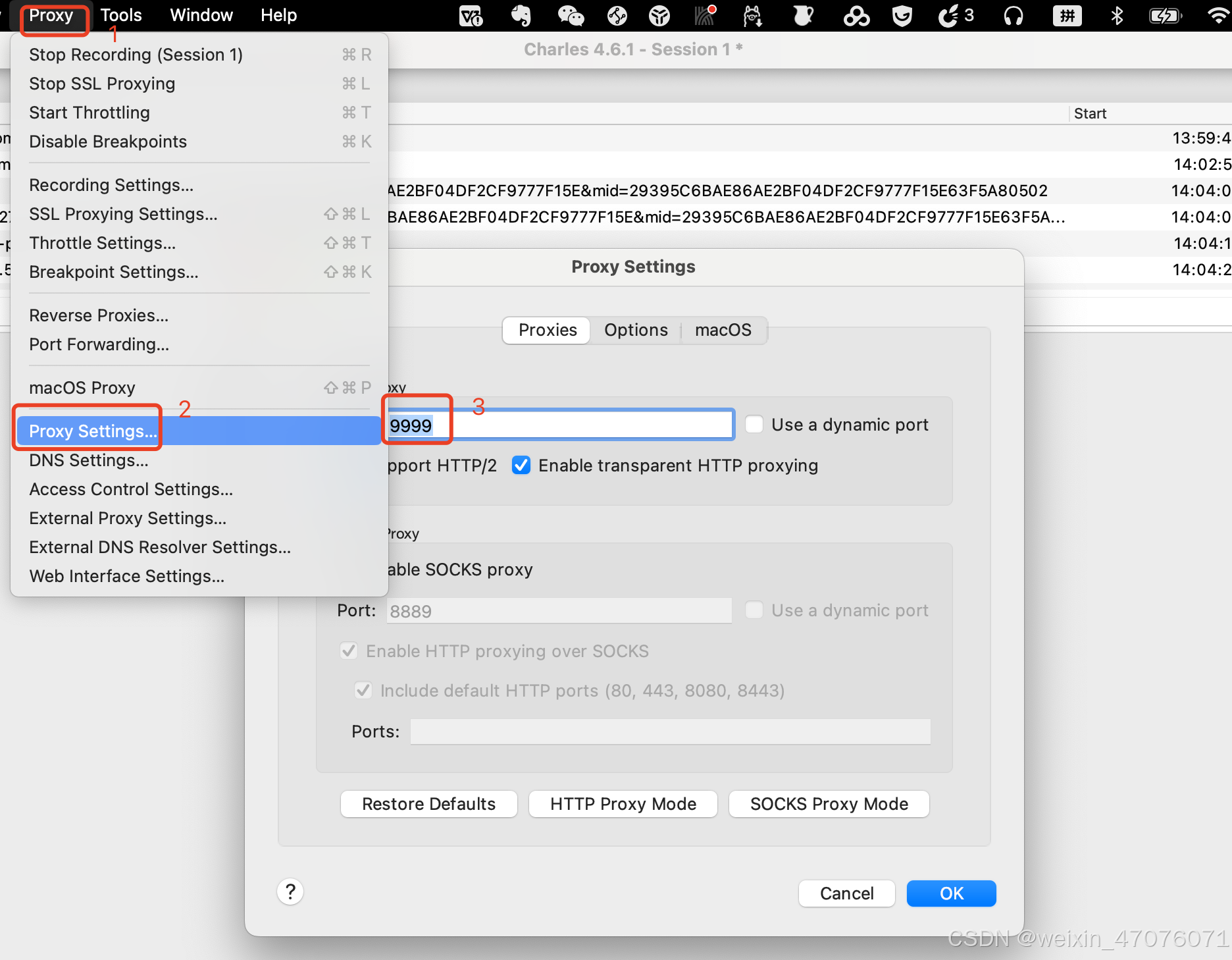The image size is (1232, 960).
Task: Toggle Use a dynamic port for SOCKS
Action: pos(754,610)
